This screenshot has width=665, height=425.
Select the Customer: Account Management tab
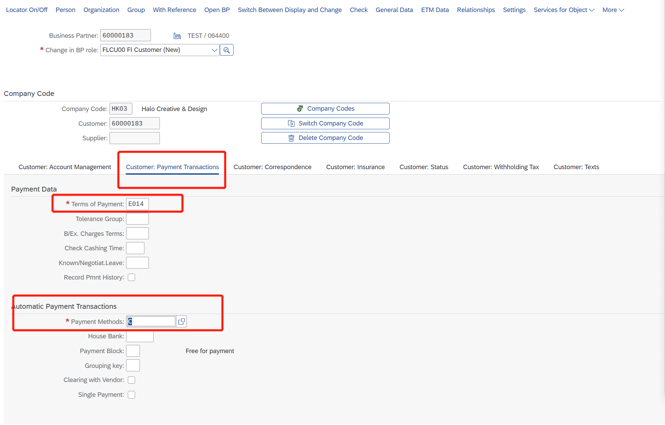[65, 167]
